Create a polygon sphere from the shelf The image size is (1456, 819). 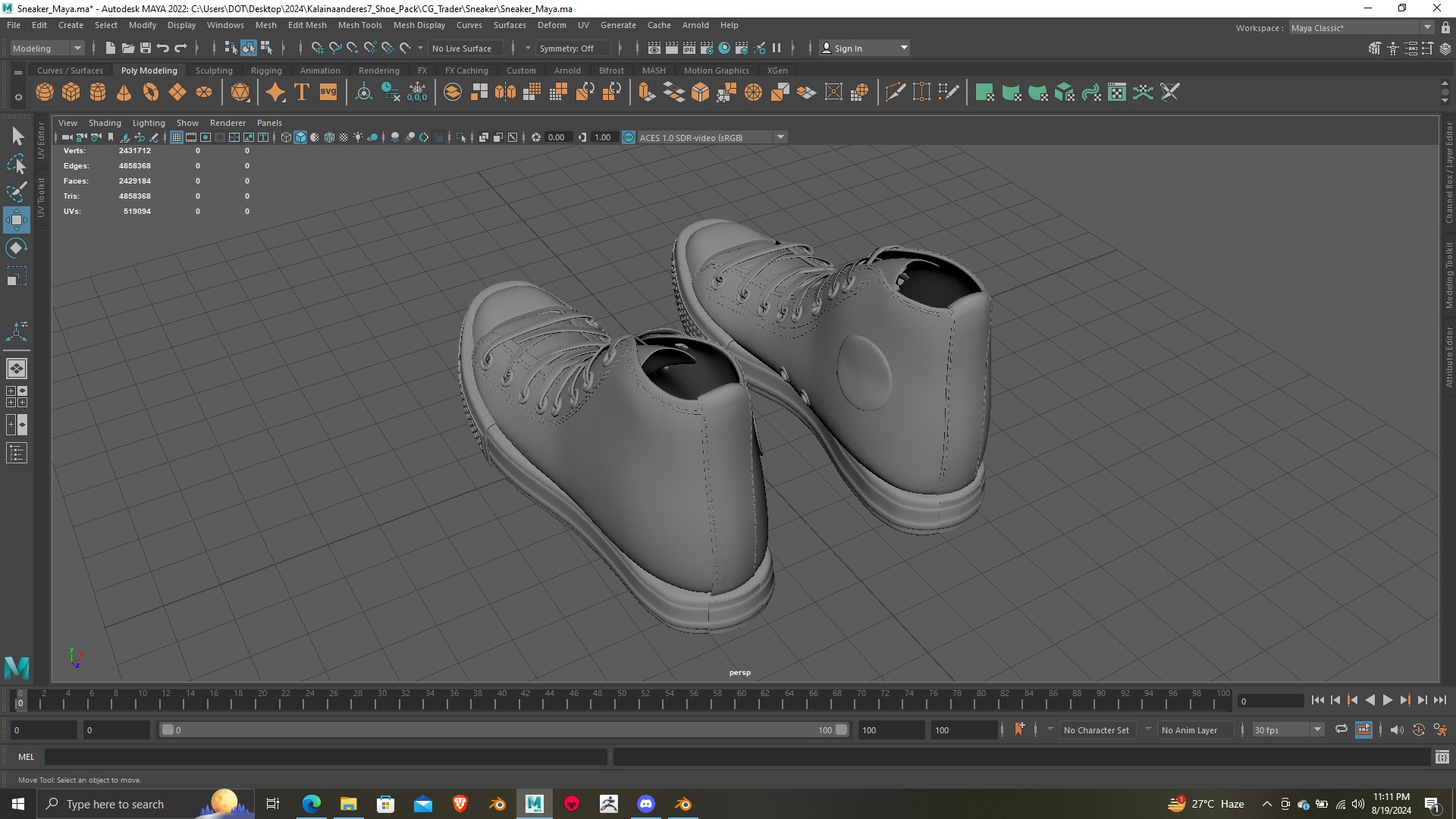[x=45, y=93]
